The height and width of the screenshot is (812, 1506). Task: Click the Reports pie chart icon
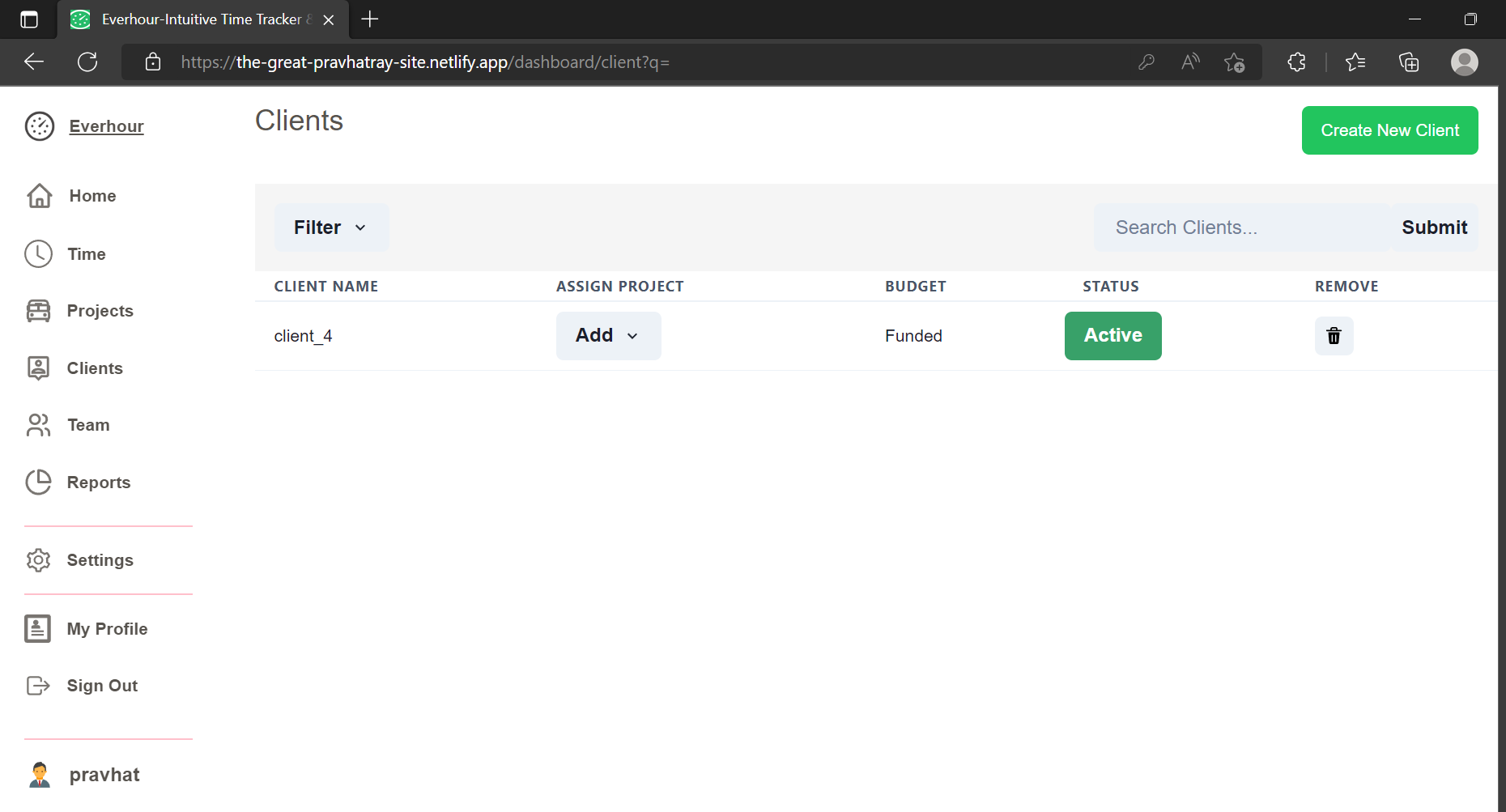click(x=38, y=483)
